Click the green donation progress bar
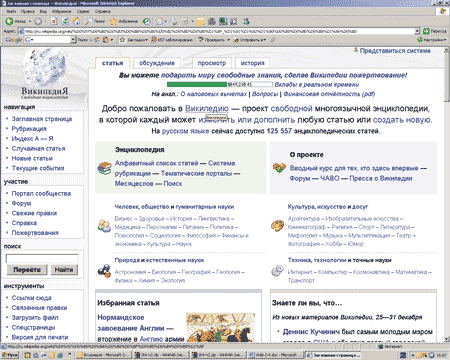The image size is (450, 360). pyautogui.click(x=197, y=85)
